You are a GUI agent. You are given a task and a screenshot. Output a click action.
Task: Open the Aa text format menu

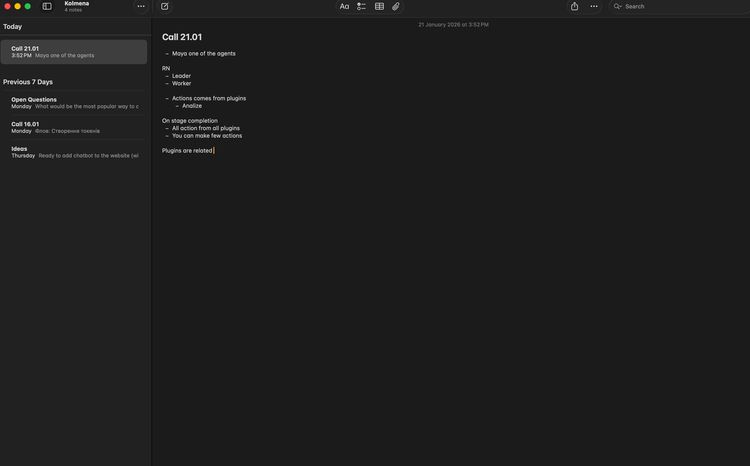344,6
